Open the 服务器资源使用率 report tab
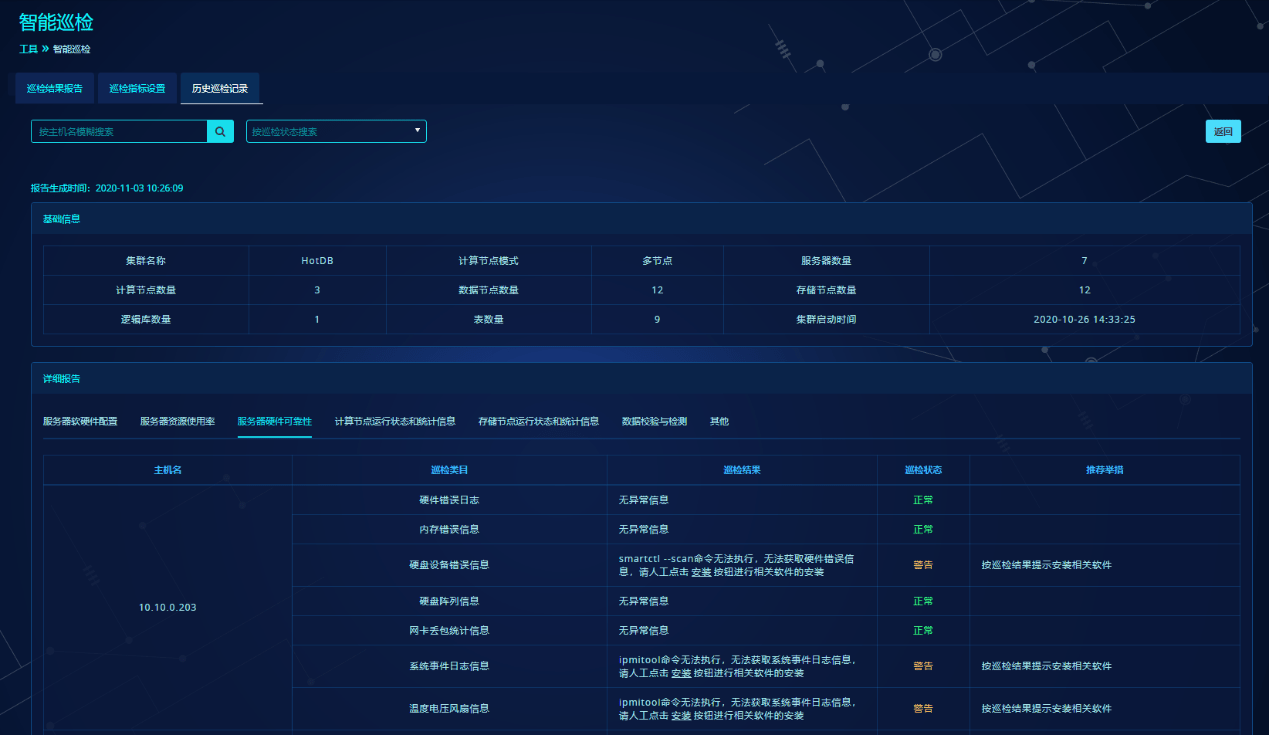This screenshot has width=1269, height=735. point(178,422)
